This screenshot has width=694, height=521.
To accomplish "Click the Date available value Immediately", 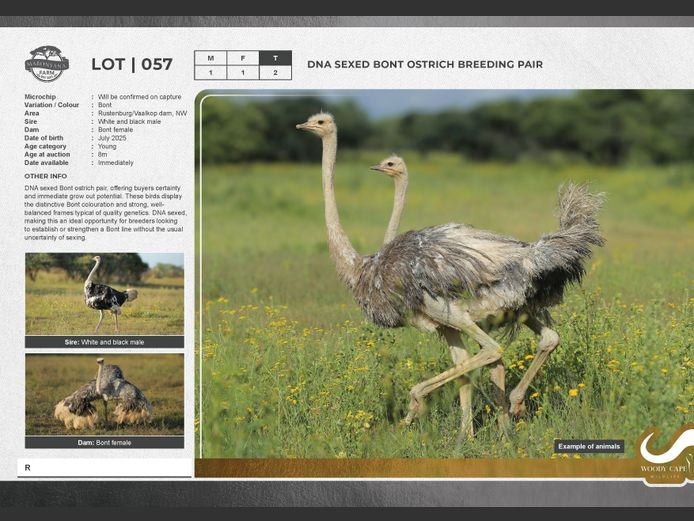I will [116, 163].
